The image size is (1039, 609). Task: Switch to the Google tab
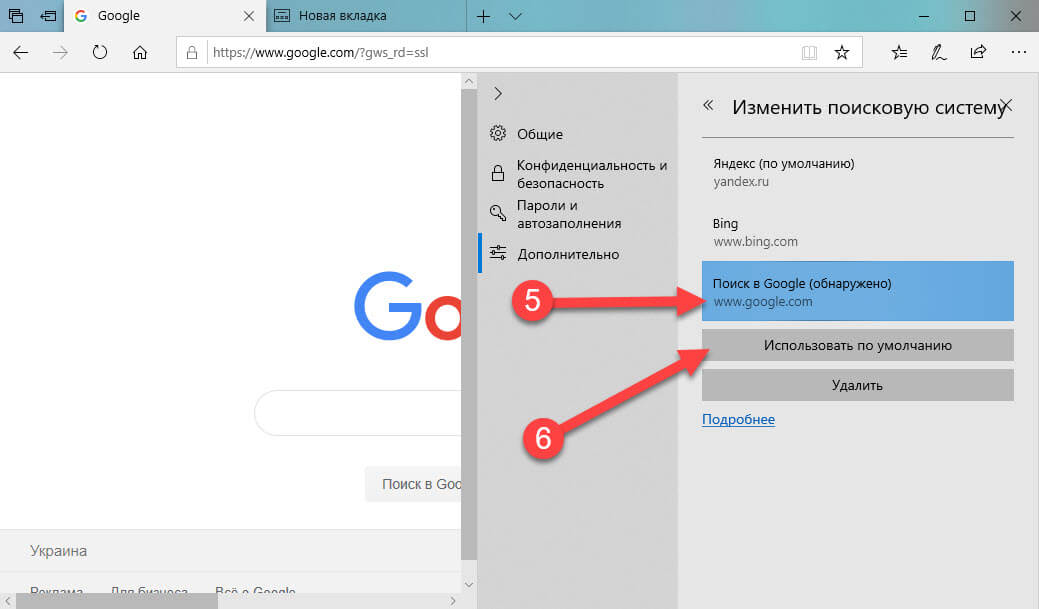(x=165, y=16)
